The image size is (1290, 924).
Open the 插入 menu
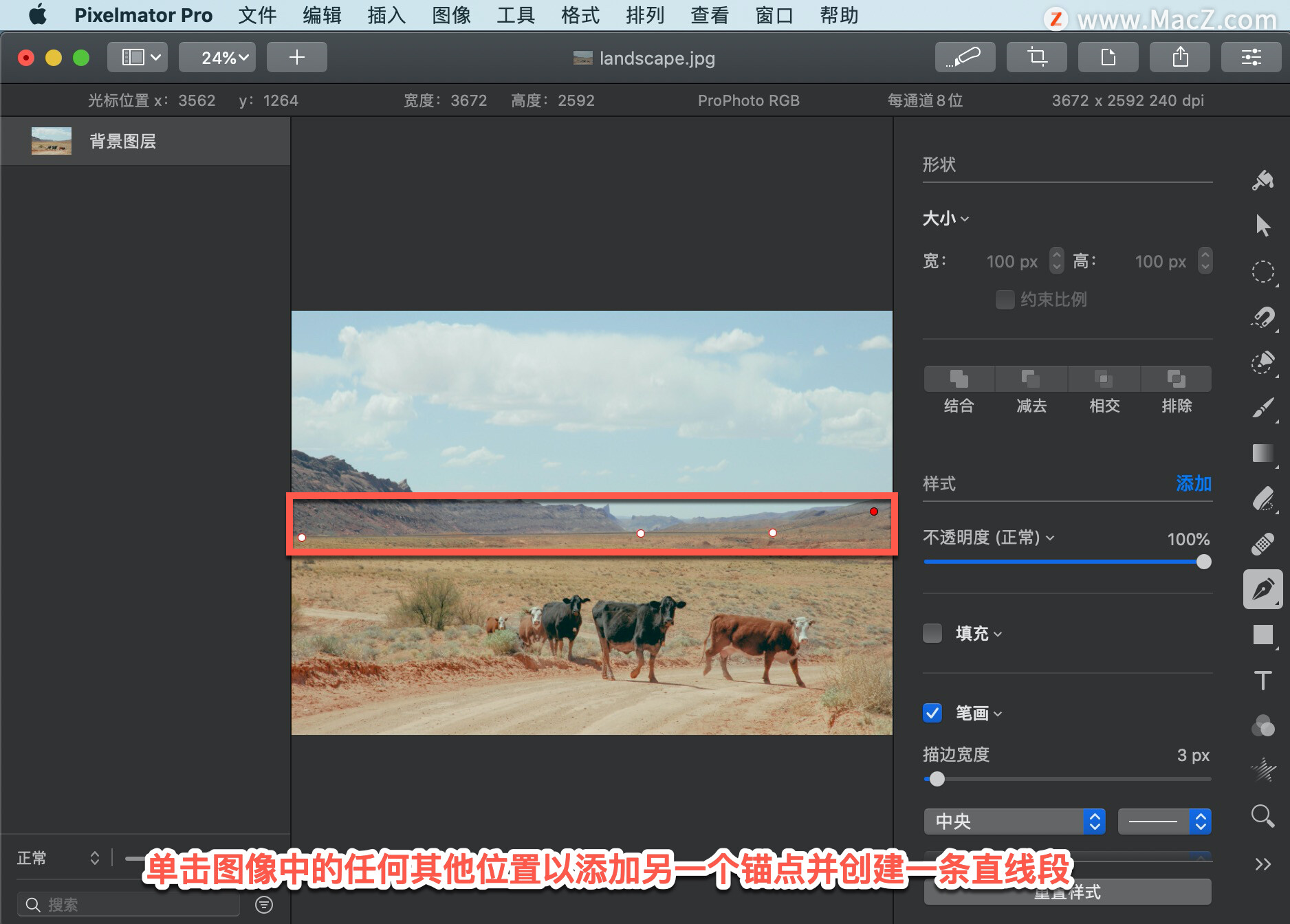pos(386,15)
